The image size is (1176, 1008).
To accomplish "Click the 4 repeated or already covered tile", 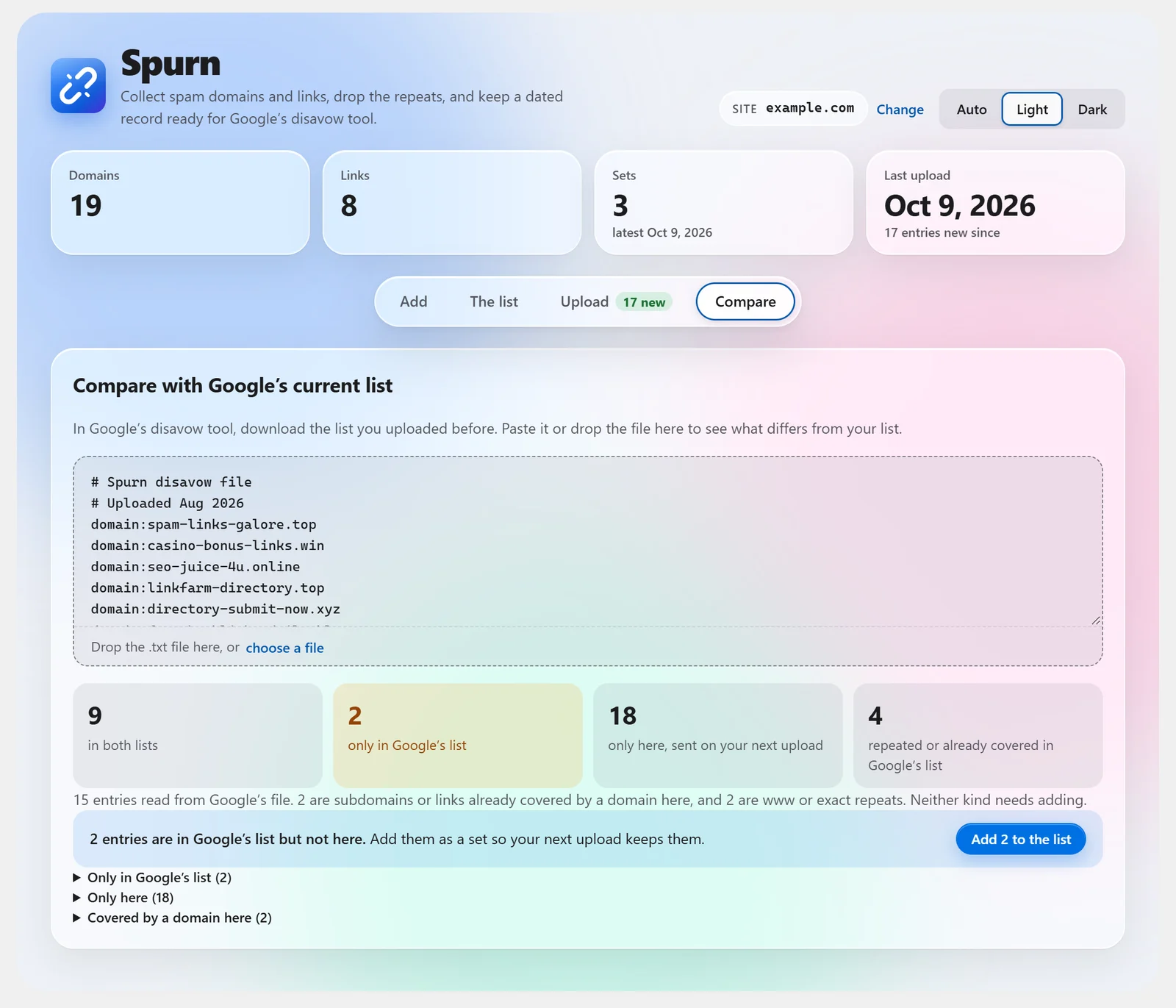I will click(978, 735).
